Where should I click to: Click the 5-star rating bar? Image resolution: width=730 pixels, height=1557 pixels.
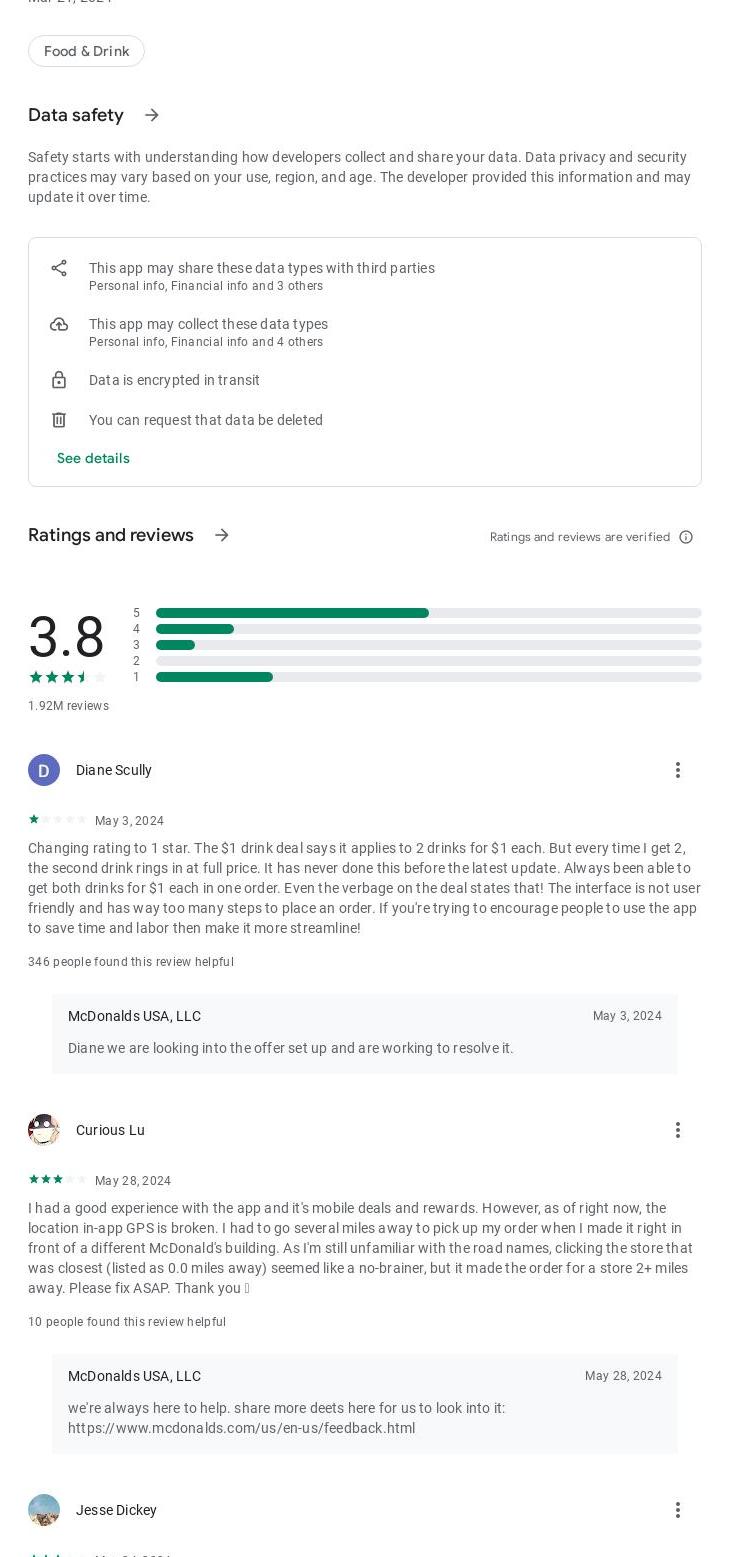click(428, 613)
